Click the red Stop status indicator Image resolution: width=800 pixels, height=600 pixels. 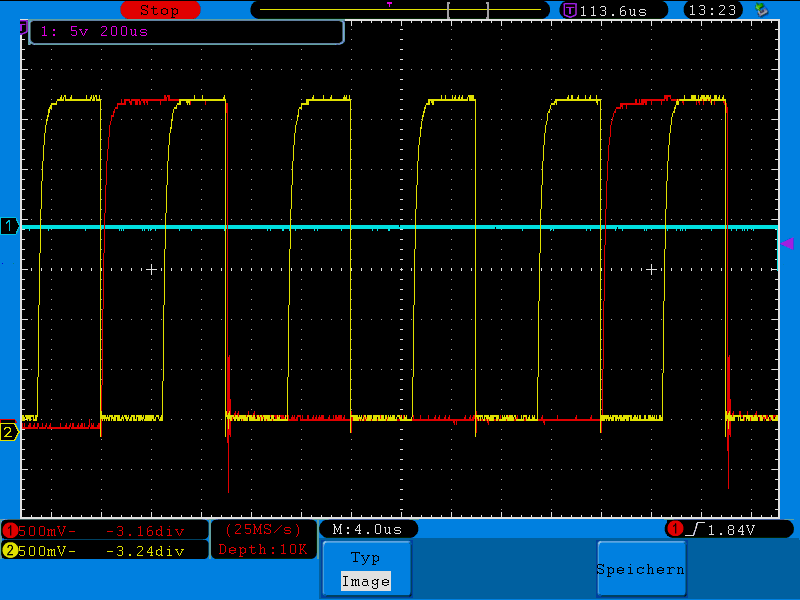point(160,10)
